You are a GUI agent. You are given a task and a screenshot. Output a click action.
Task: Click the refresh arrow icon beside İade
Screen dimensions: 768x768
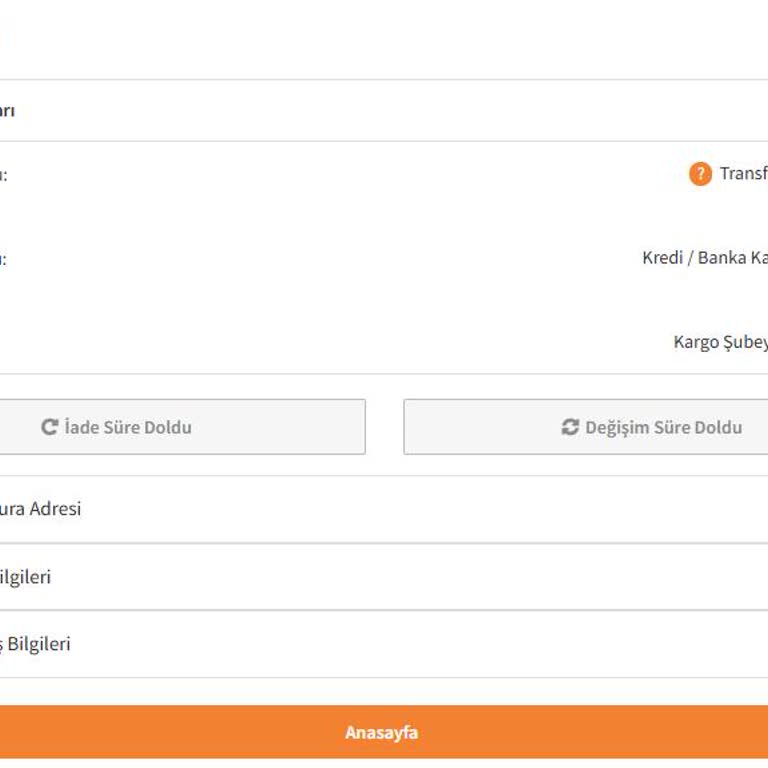pos(49,427)
